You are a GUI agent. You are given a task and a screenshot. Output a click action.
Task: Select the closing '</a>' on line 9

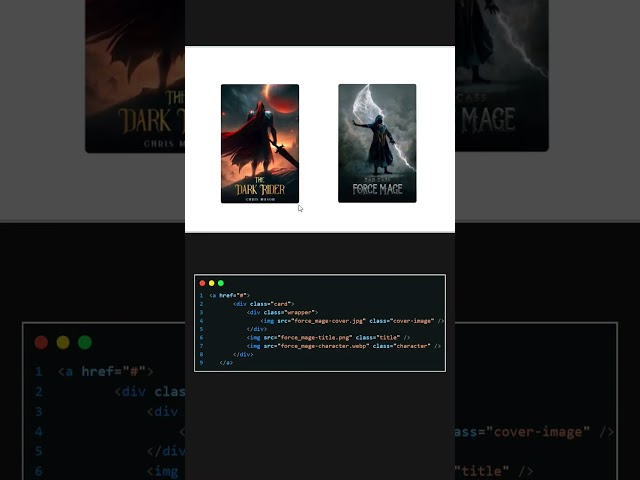[x=226, y=362]
